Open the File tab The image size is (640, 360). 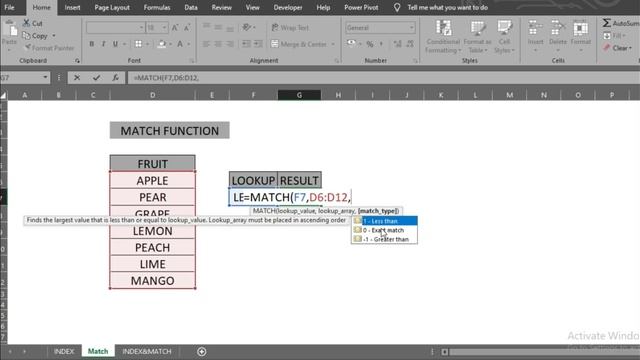pyautogui.click(x=9, y=7)
